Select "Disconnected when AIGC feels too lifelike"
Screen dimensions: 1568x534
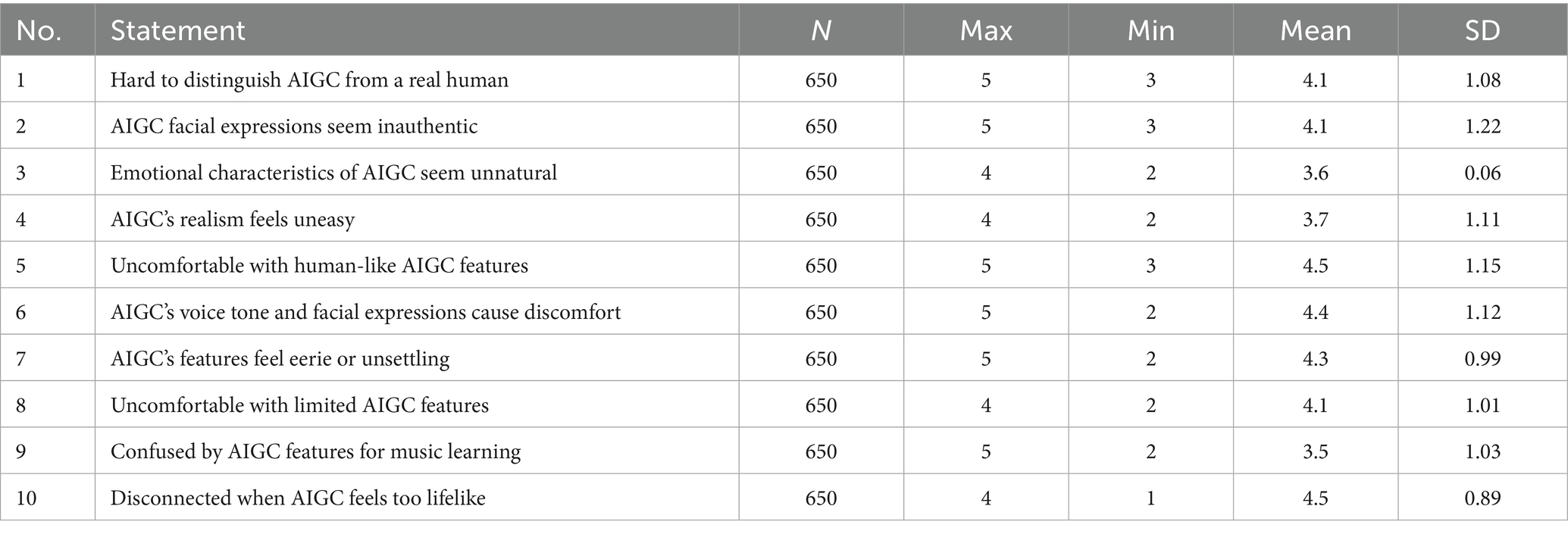[x=298, y=498]
